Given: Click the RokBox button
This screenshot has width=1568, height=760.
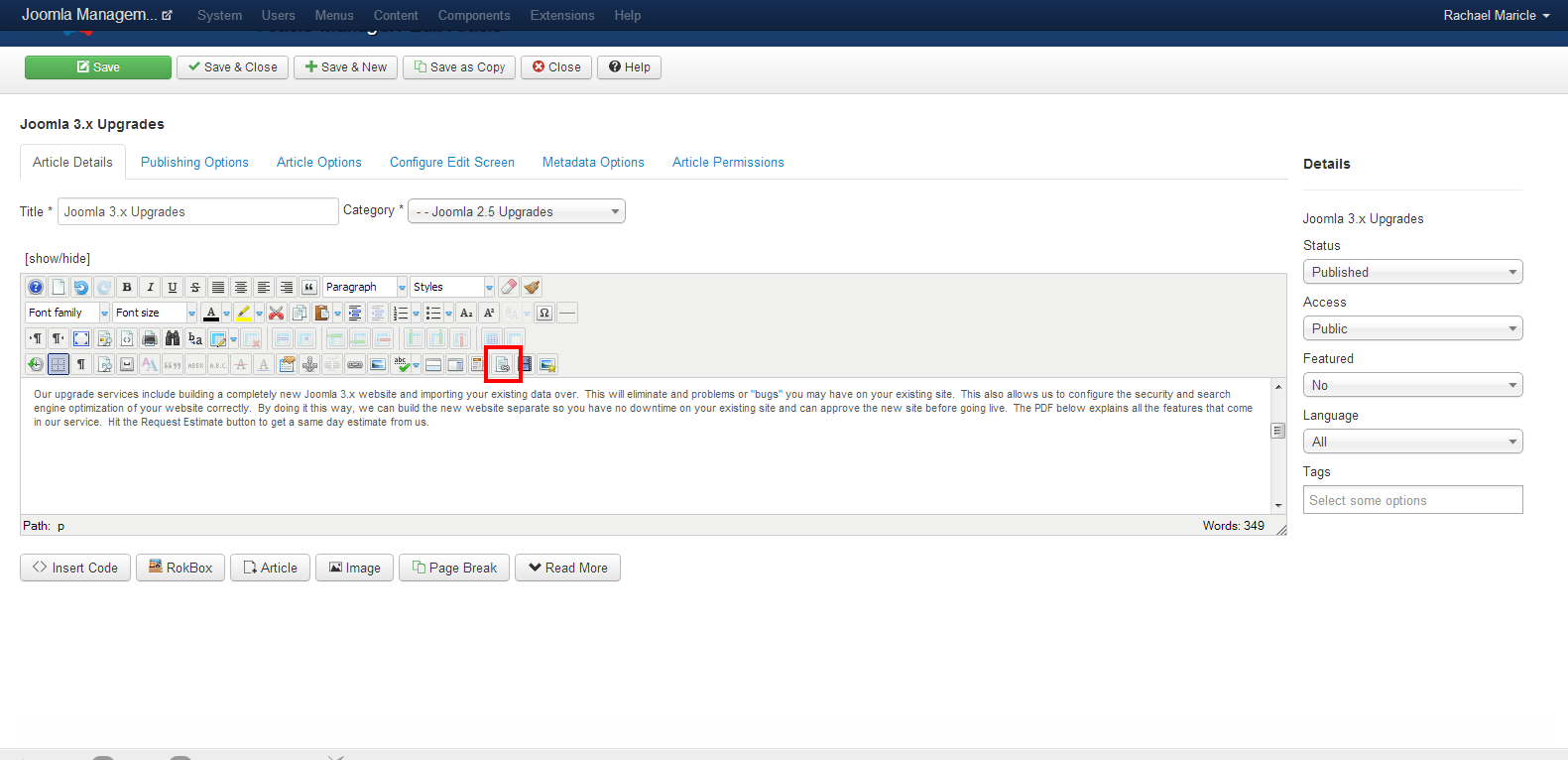Looking at the screenshot, I should click(181, 568).
